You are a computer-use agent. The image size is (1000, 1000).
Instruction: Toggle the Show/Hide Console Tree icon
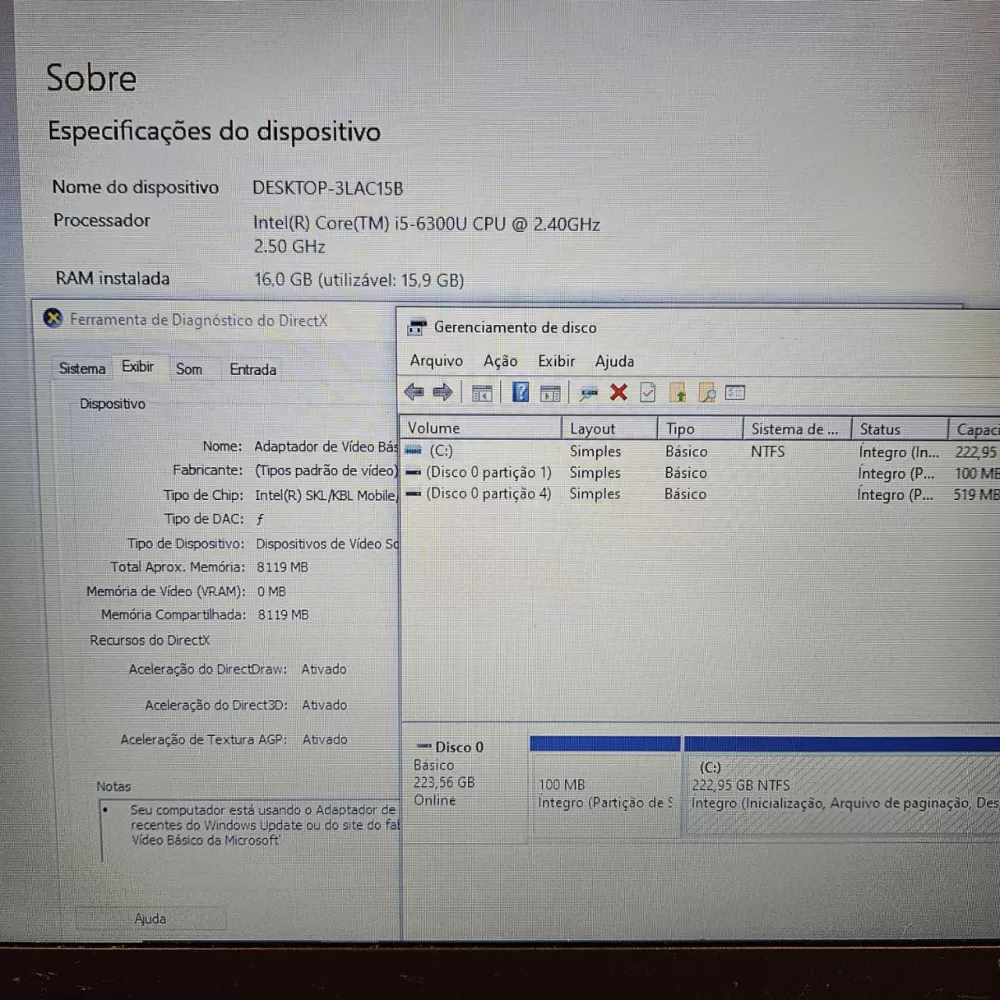482,393
